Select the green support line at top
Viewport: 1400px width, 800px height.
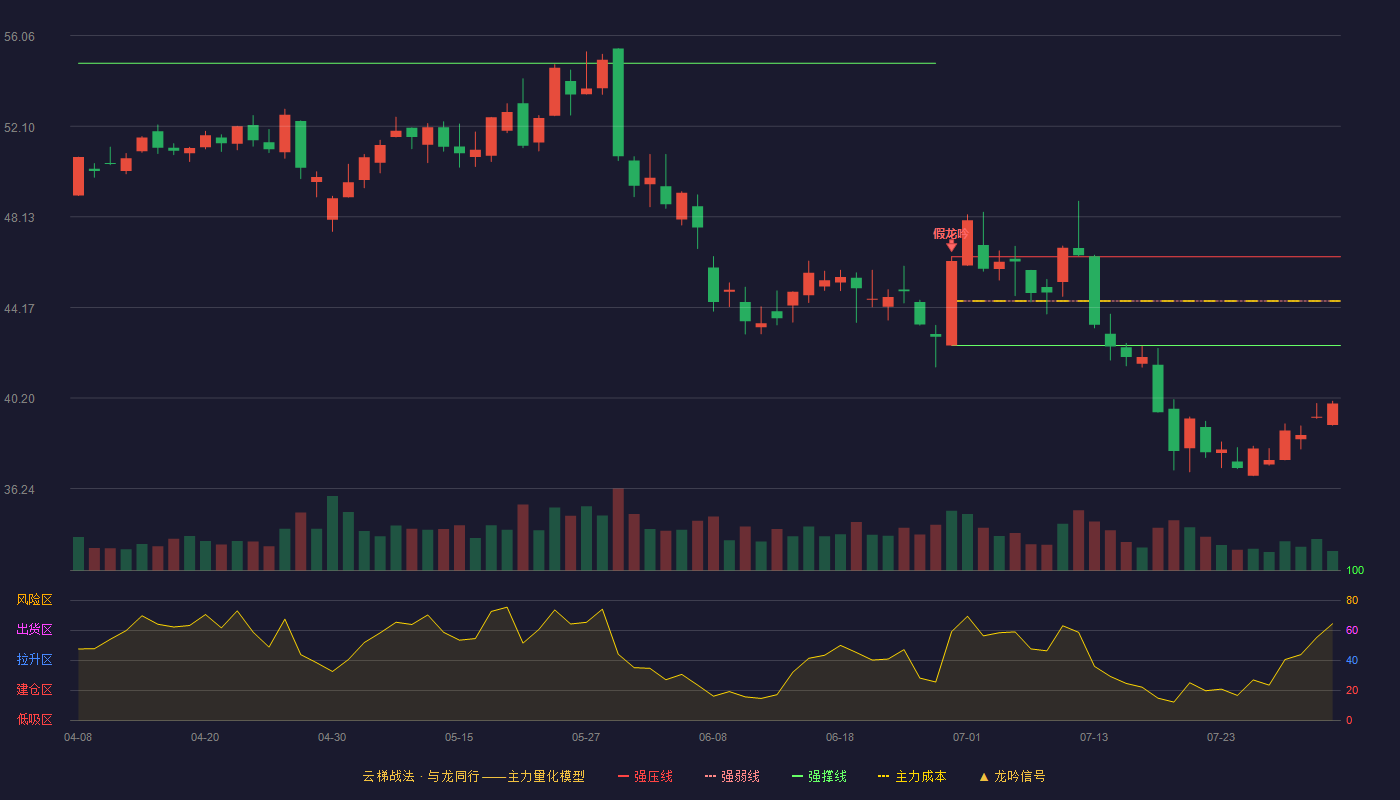[507, 63]
